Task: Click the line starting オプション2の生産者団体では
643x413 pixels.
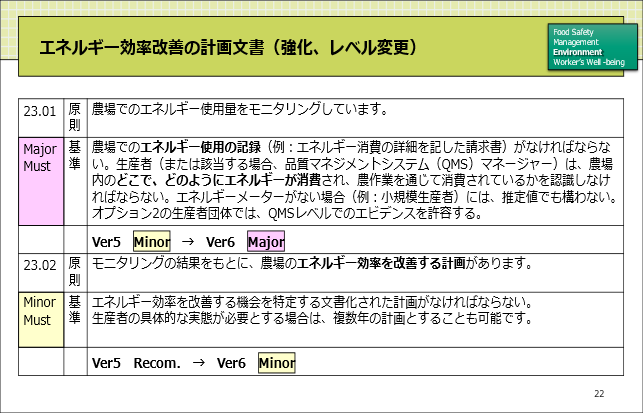Action: click(287, 213)
